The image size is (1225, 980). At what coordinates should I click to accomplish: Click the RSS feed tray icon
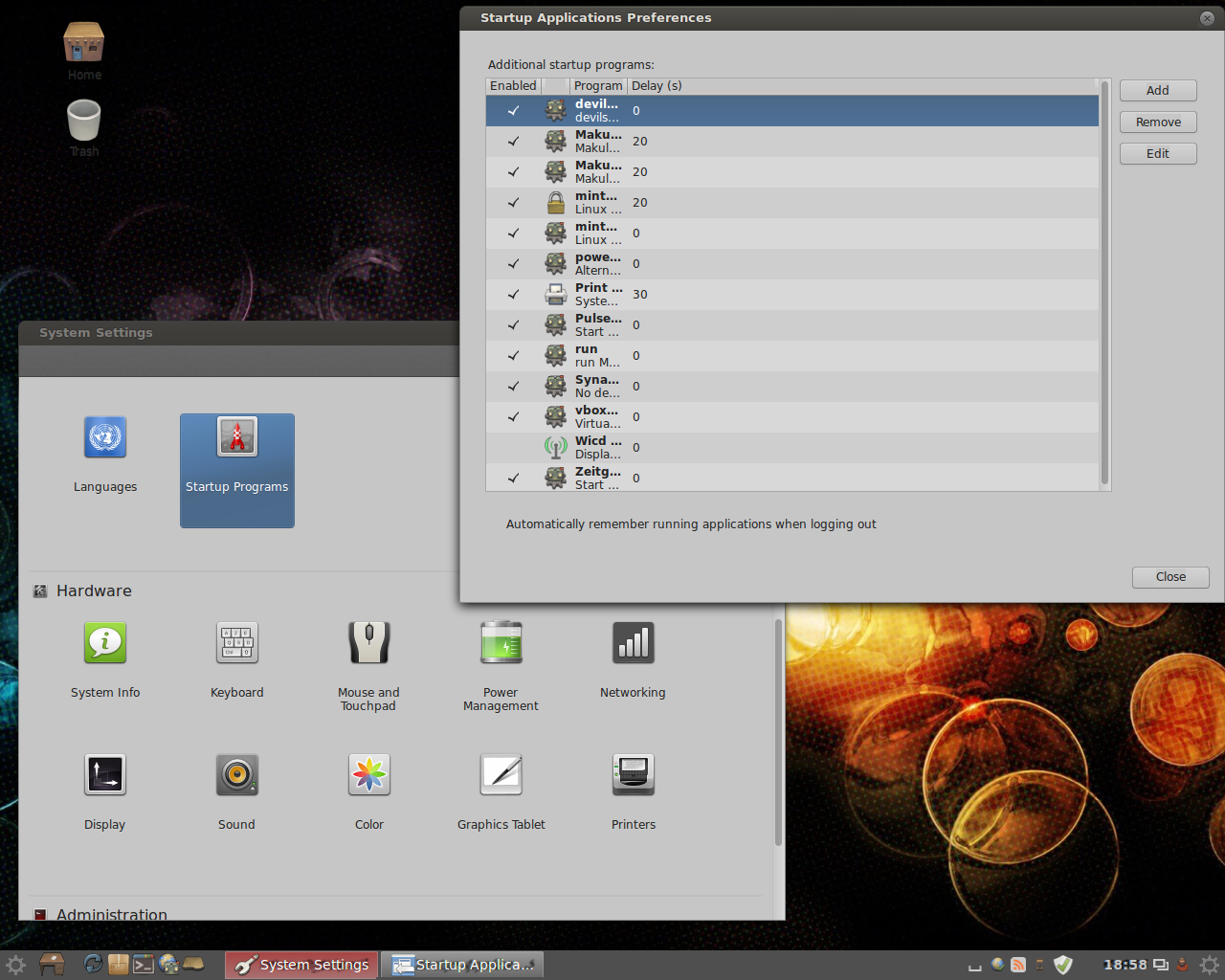[1018, 965]
